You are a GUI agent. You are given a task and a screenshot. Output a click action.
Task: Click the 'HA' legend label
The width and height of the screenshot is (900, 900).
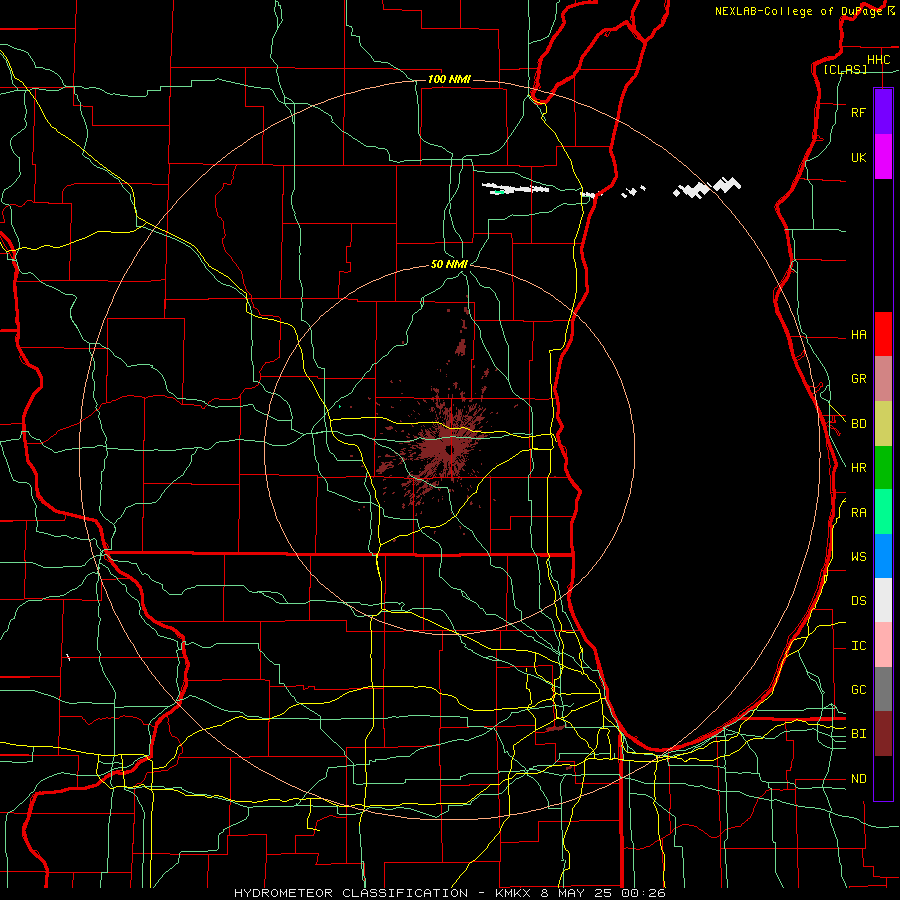tap(858, 334)
